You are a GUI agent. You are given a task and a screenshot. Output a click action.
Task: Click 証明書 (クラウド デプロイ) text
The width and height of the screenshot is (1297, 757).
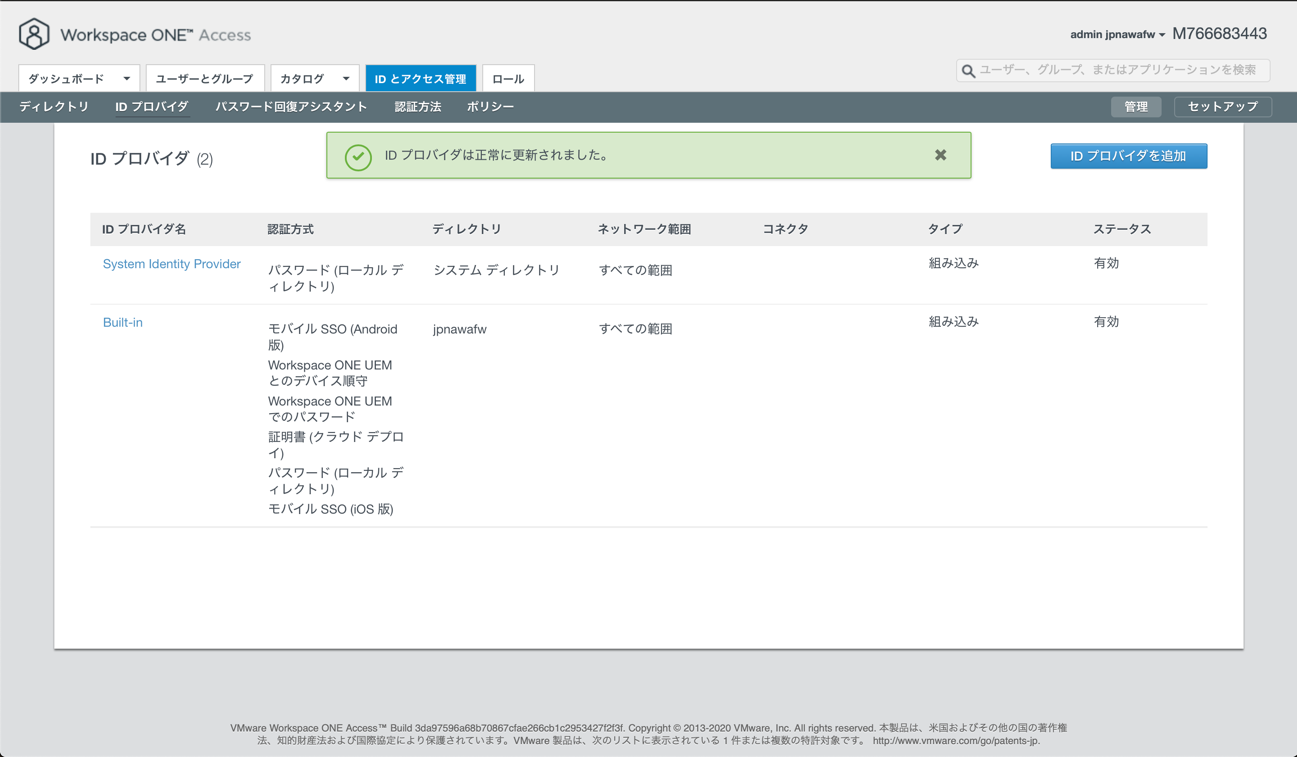336,445
